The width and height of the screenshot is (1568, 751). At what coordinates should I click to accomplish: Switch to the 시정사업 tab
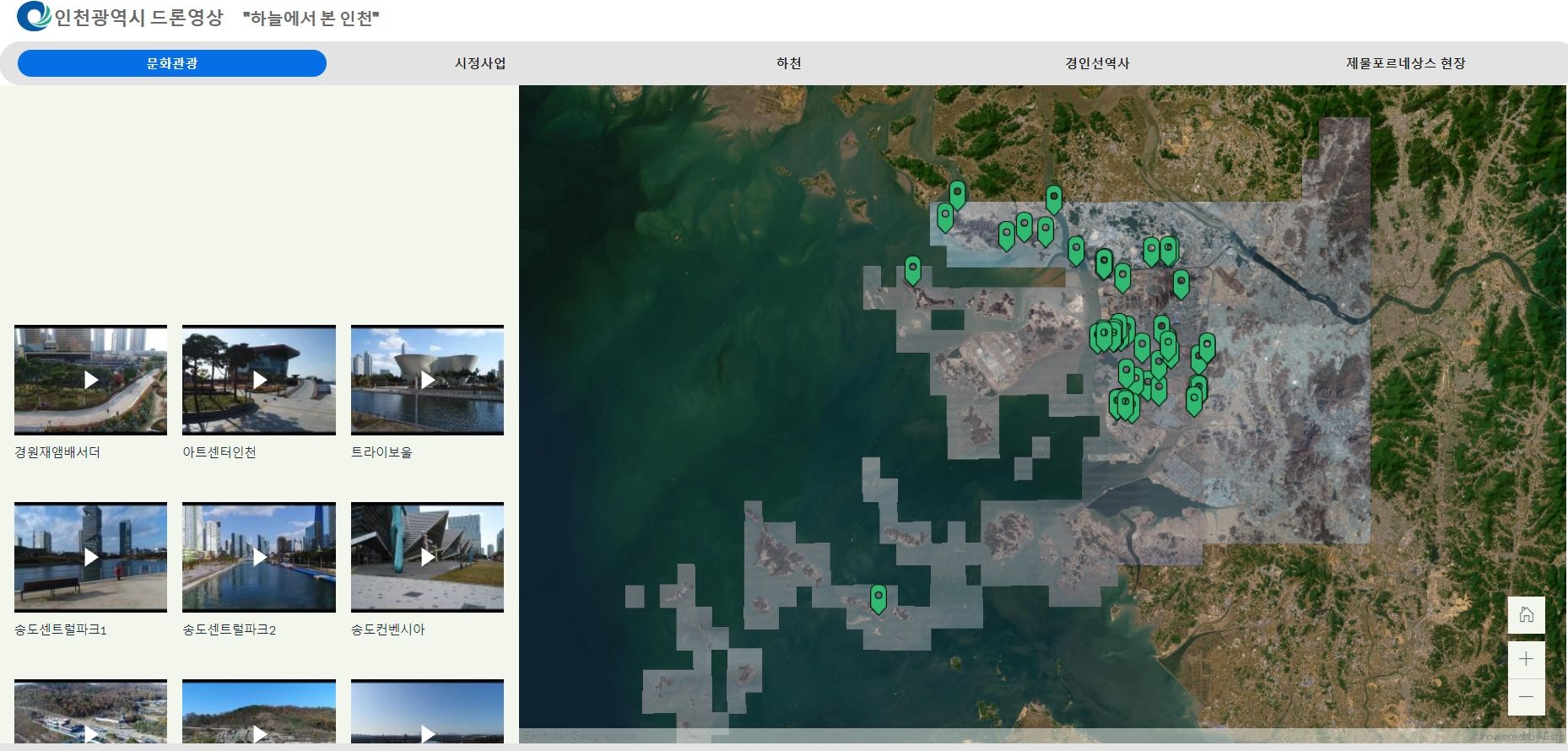tap(480, 63)
